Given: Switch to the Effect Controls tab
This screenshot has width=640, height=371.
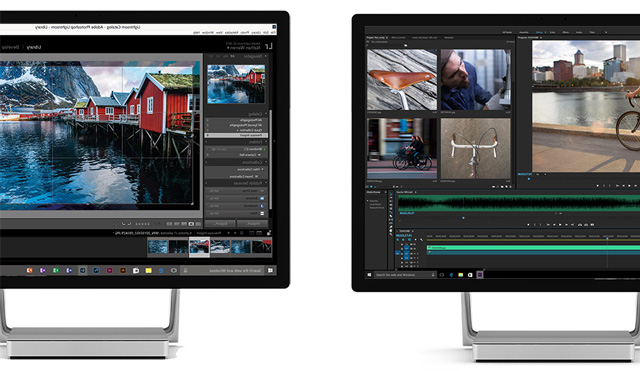Looking at the screenshot, I should [x=398, y=38].
